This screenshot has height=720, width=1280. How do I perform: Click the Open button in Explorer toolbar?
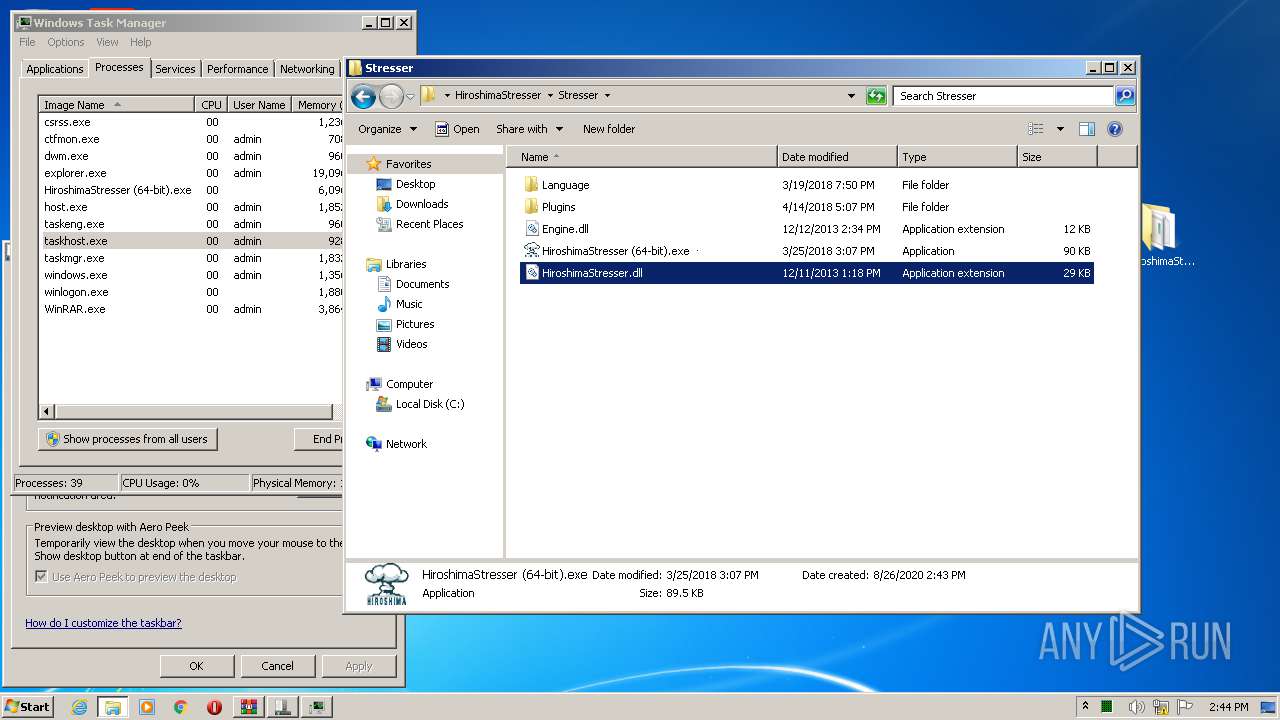(x=457, y=129)
